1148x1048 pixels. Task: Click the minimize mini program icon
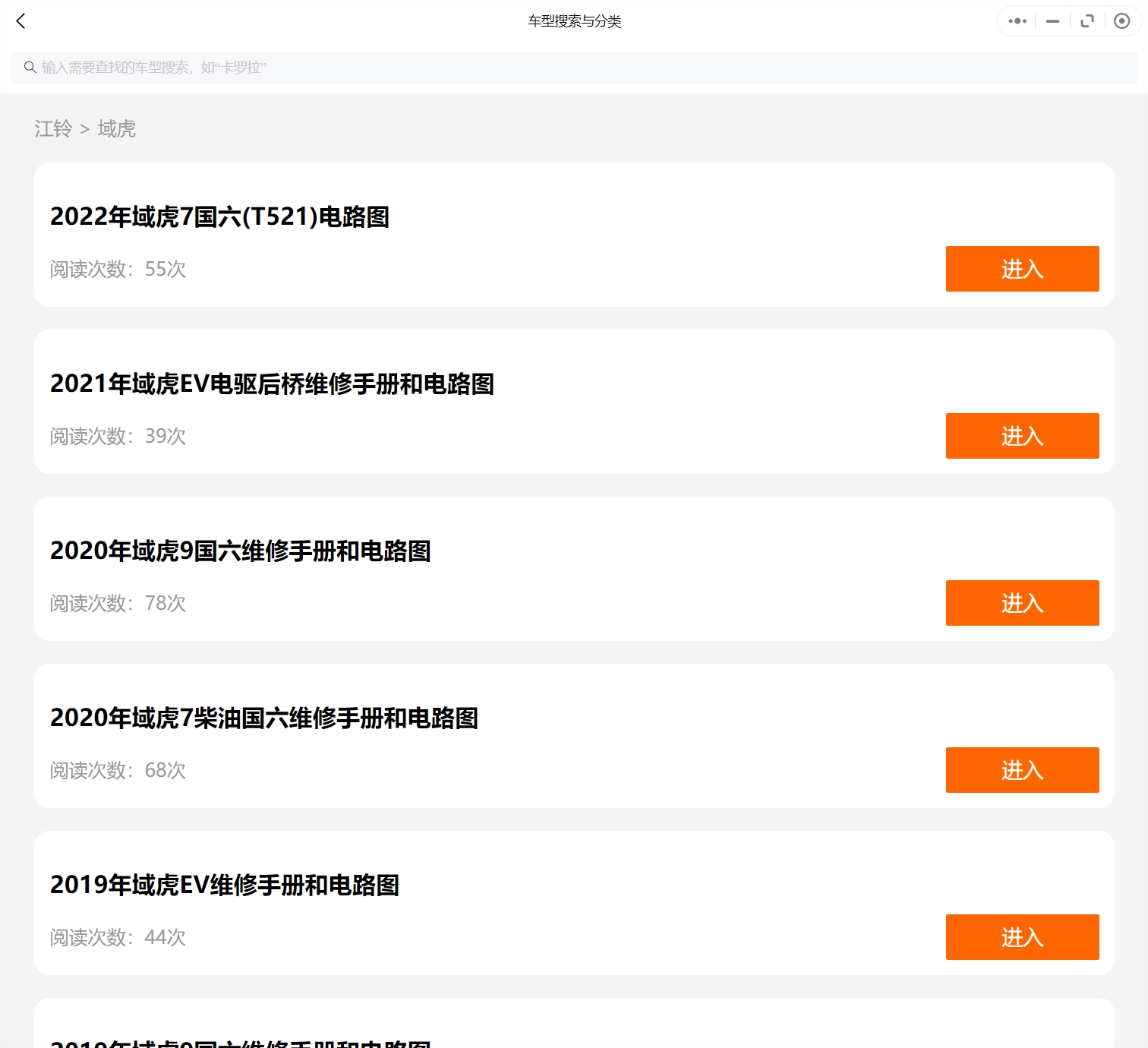(x=1052, y=21)
